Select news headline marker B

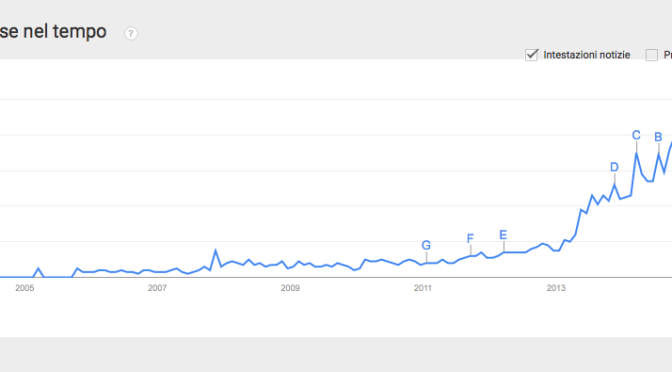pyautogui.click(x=658, y=137)
